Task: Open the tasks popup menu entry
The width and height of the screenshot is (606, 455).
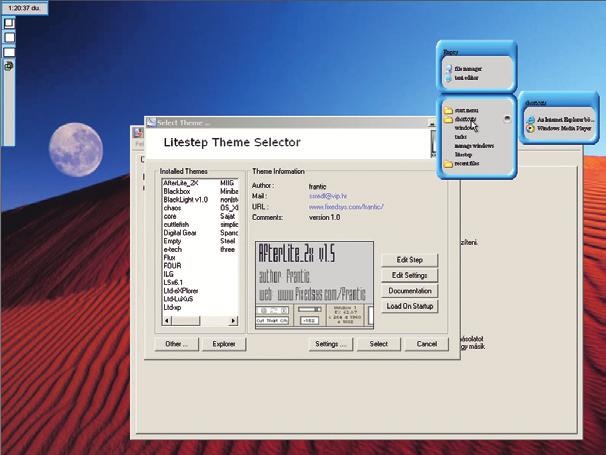Action: (x=461, y=137)
